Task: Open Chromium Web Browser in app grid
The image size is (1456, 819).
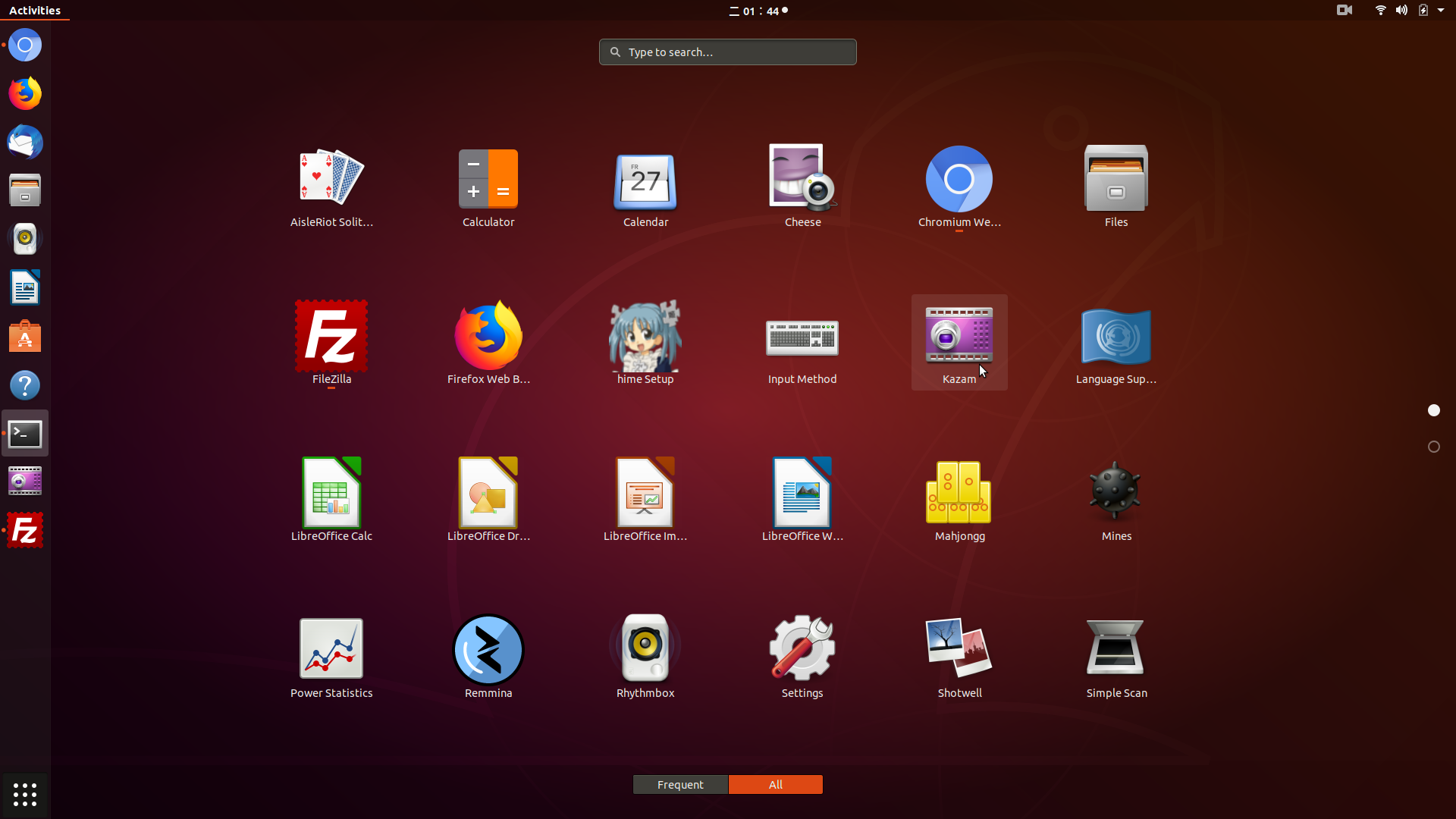Action: (959, 186)
